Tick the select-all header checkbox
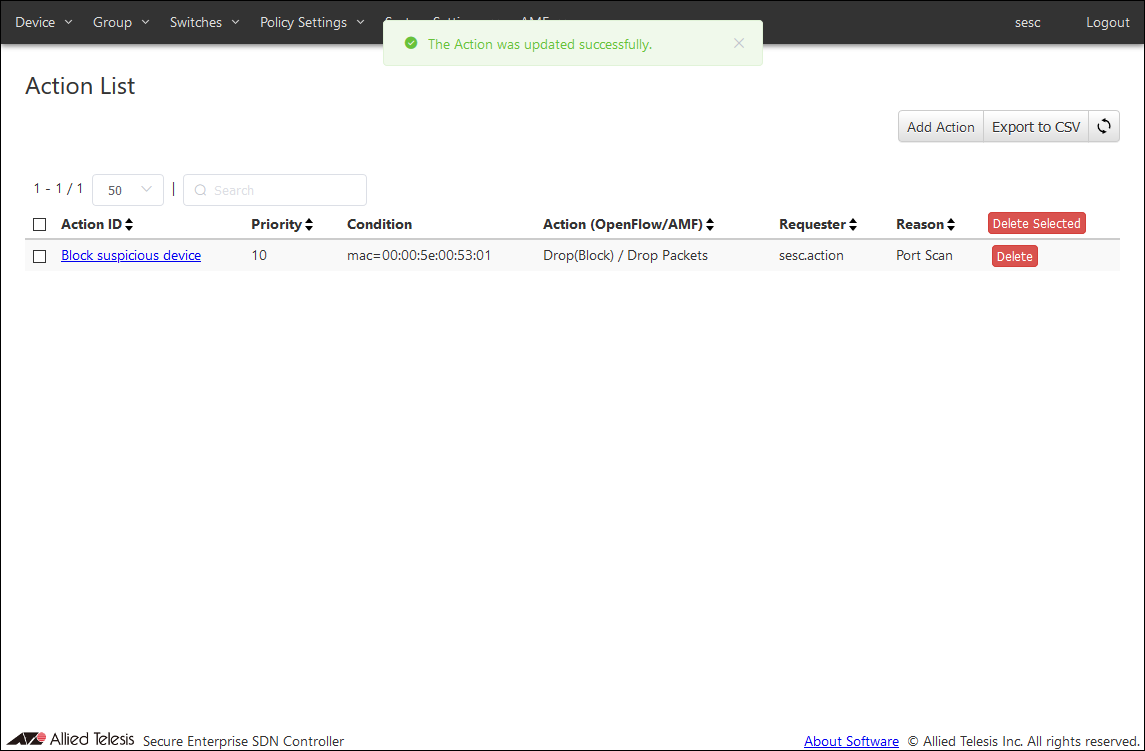This screenshot has height=751, width=1145. 39,224
